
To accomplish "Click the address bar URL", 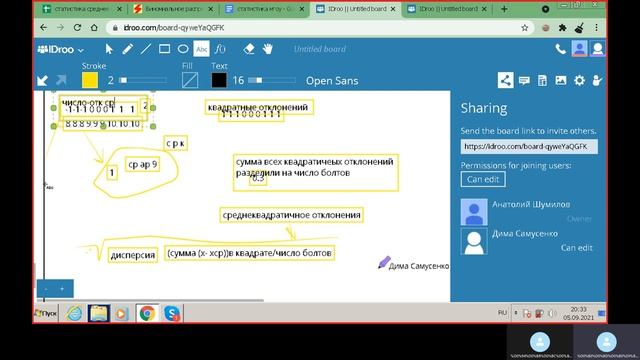I will tap(173, 28).
